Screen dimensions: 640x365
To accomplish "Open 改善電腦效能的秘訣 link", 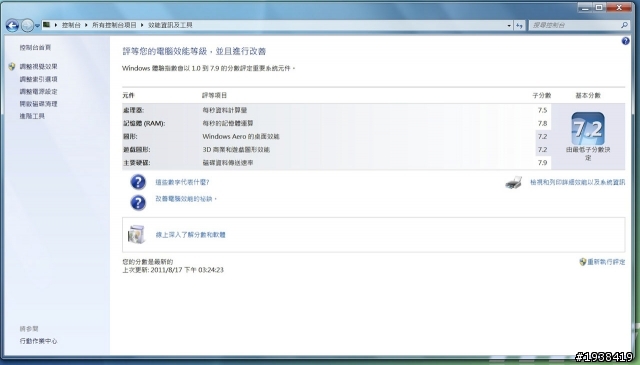I will pos(186,199).
